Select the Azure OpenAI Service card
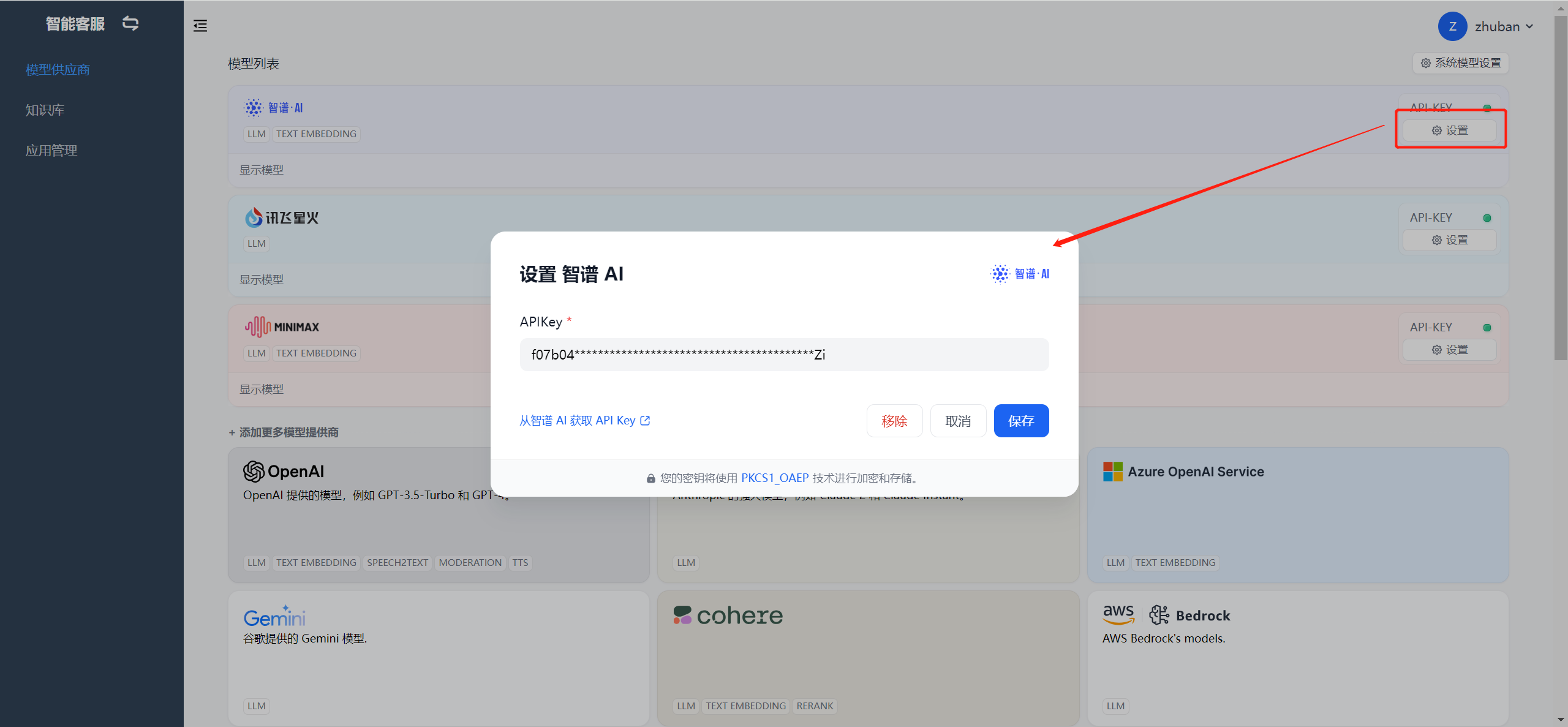 point(1297,515)
